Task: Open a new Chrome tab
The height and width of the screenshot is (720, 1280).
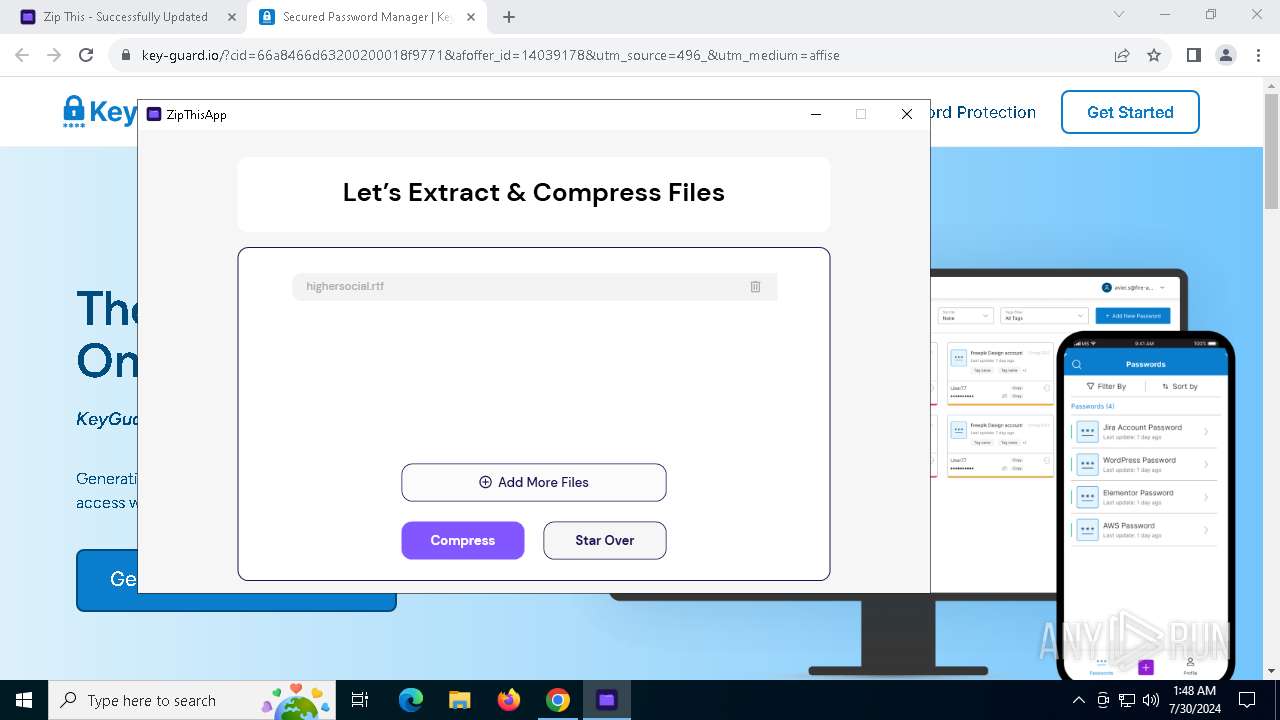Action: (x=509, y=17)
